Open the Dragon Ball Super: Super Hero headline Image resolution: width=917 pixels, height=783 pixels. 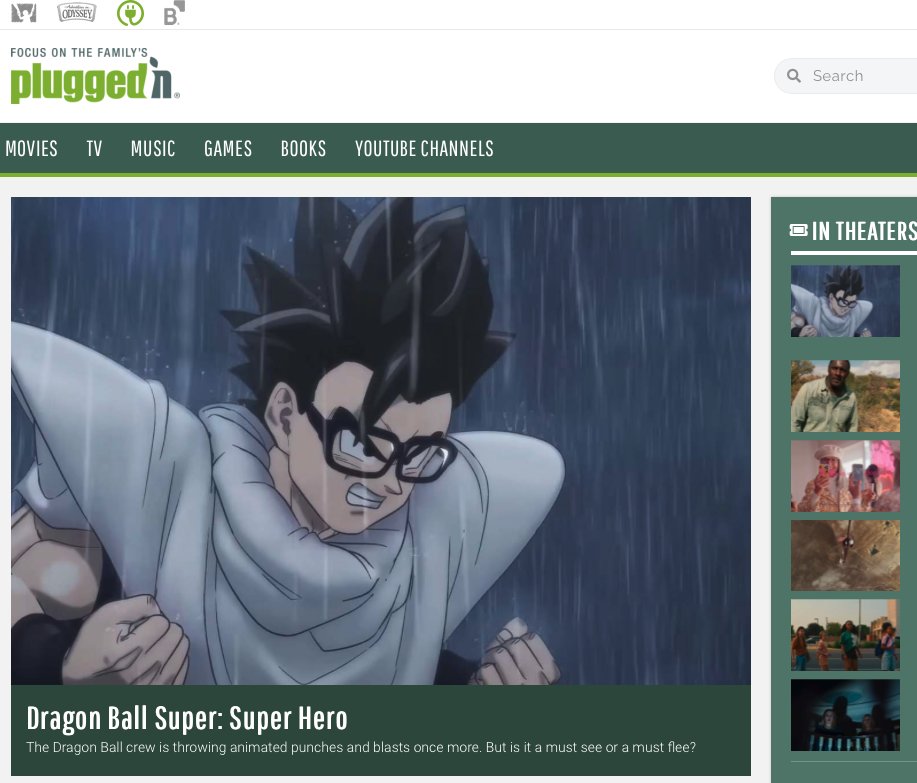tap(187, 718)
